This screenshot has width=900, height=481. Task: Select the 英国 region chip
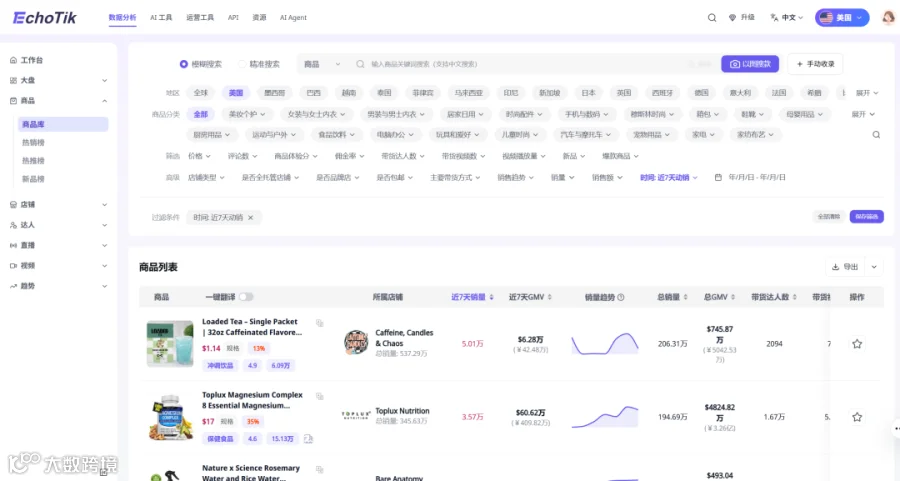coord(623,93)
